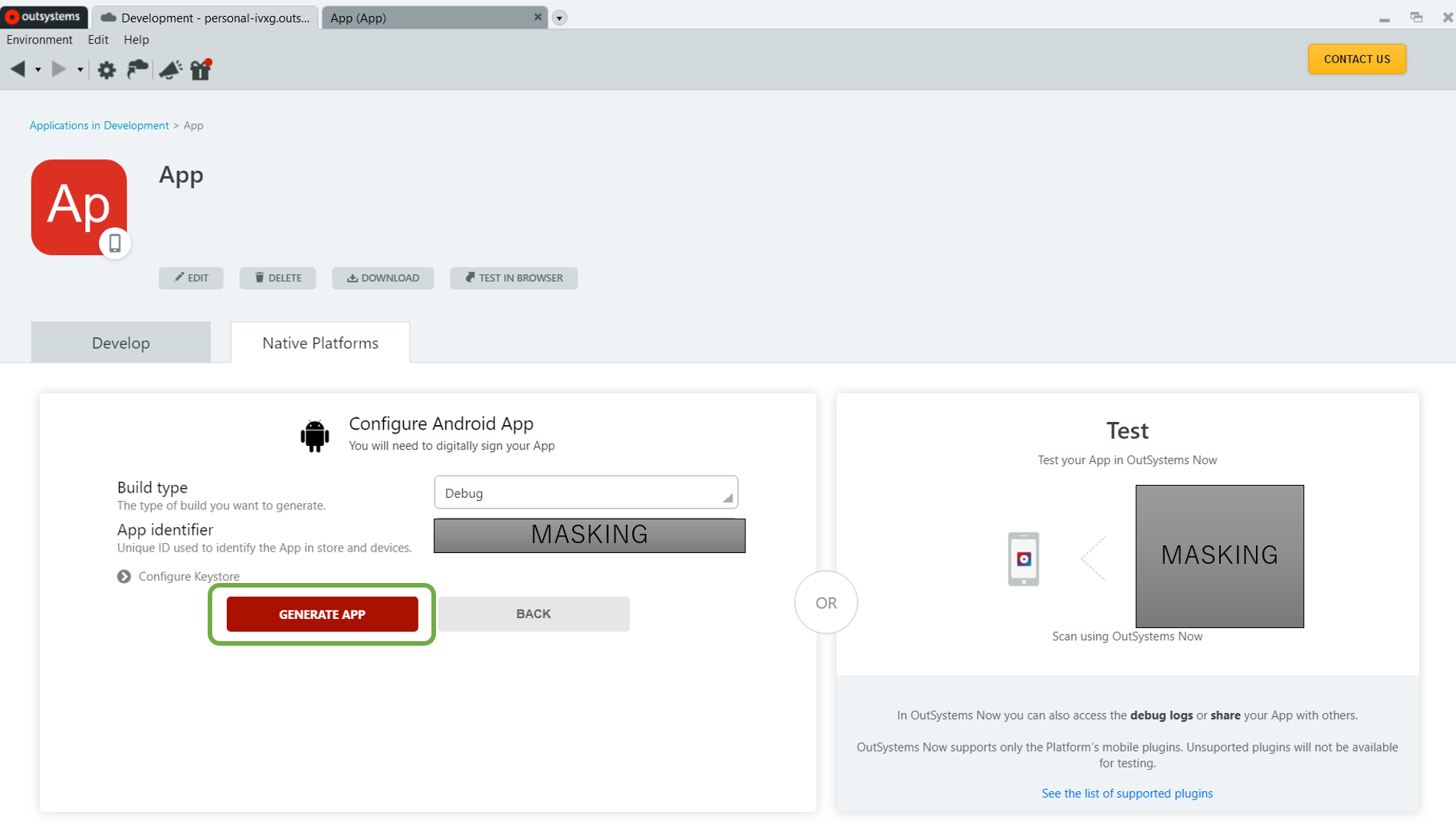Click the red App icon thumbnail

pyautogui.click(x=79, y=207)
